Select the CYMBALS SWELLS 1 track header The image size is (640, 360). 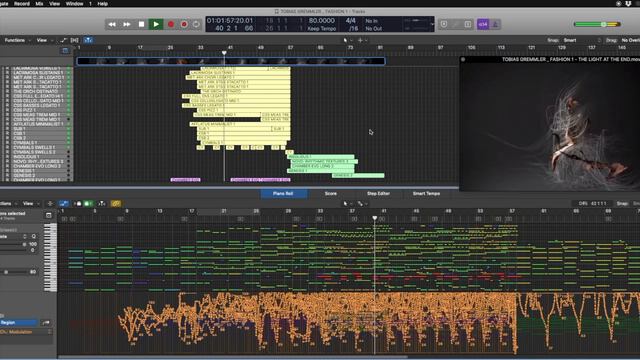point(37,147)
